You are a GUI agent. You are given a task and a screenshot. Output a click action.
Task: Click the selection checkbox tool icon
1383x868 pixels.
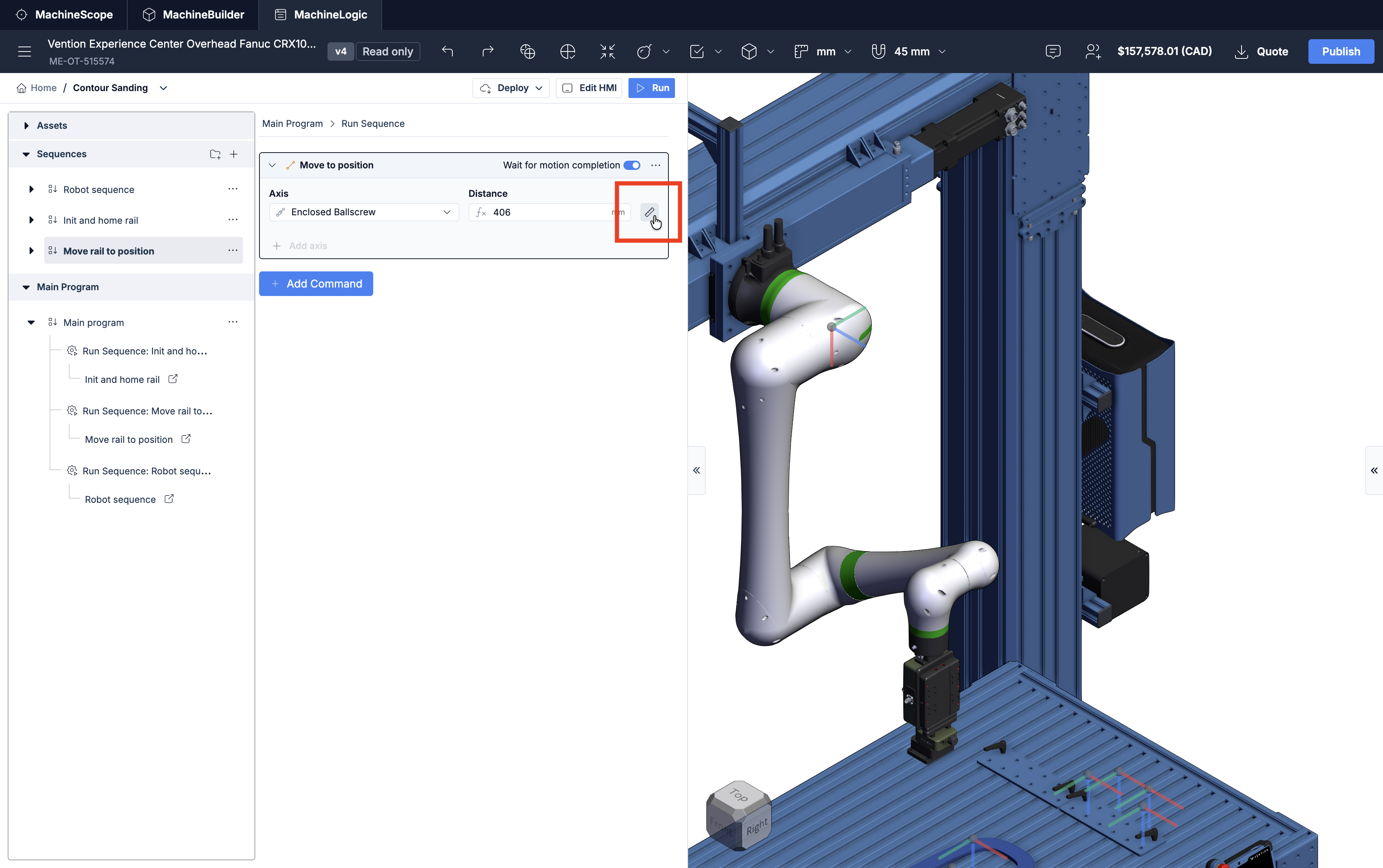[696, 52]
